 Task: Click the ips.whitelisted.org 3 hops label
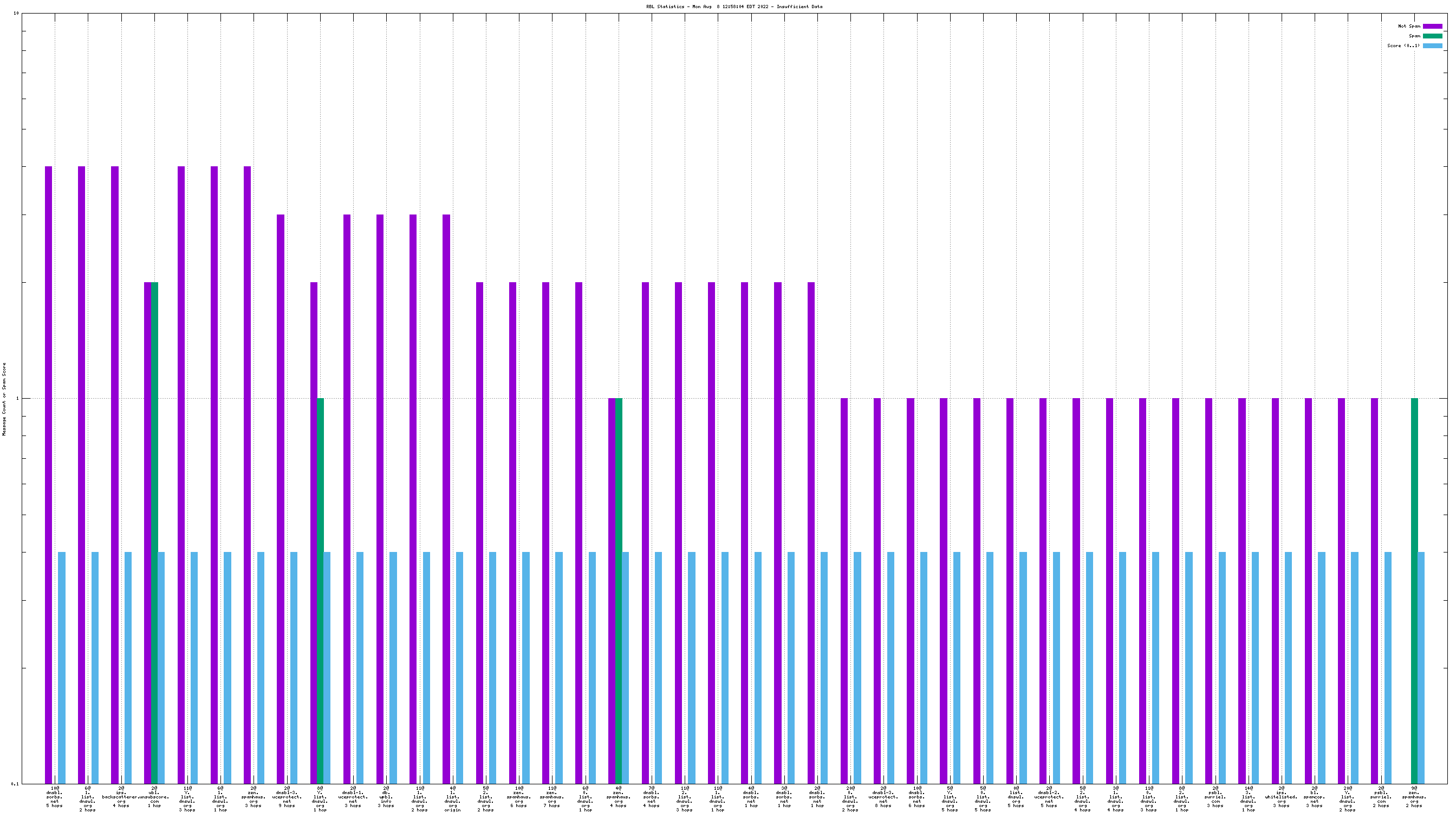click(1281, 796)
